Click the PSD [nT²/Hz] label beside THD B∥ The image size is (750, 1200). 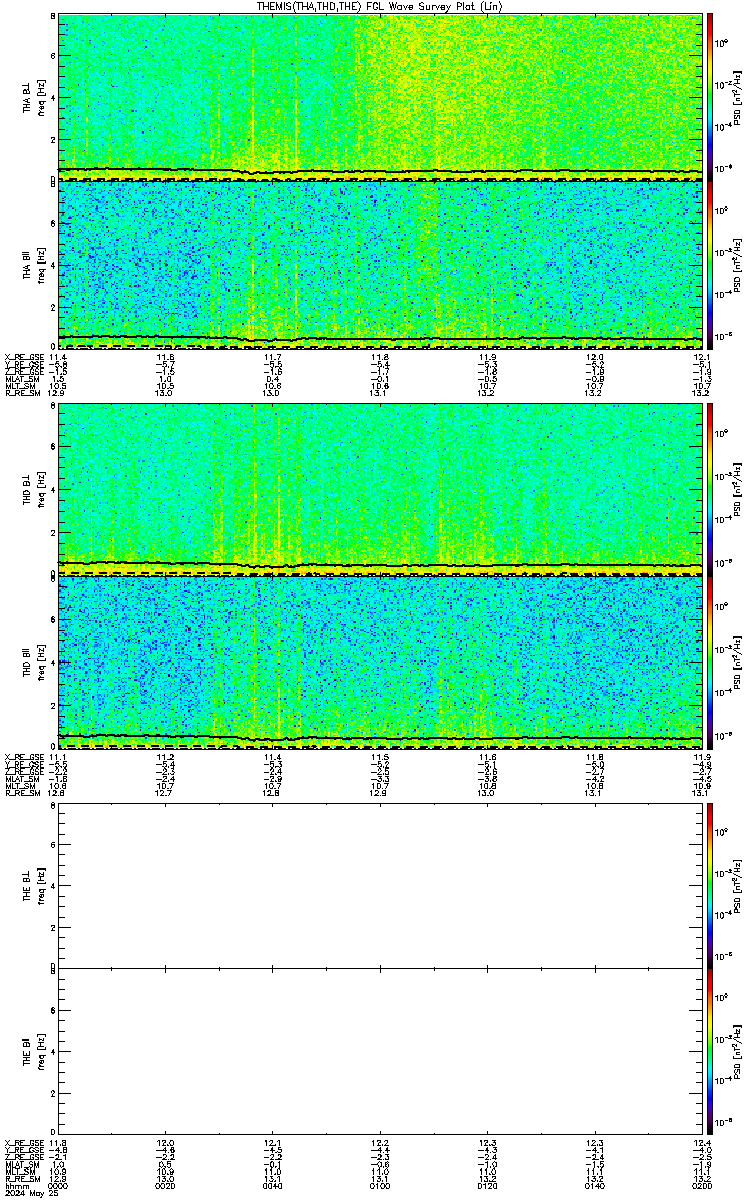point(738,661)
